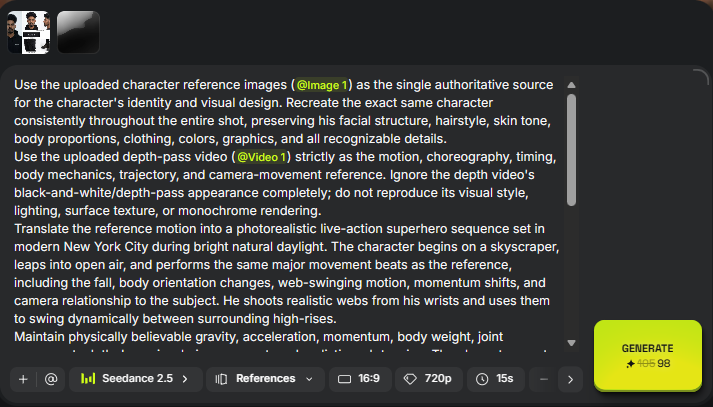This screenshot has height=407, width=713.
Task: Click the Seedance green bars model icon
Action: [x=88, y=378]
